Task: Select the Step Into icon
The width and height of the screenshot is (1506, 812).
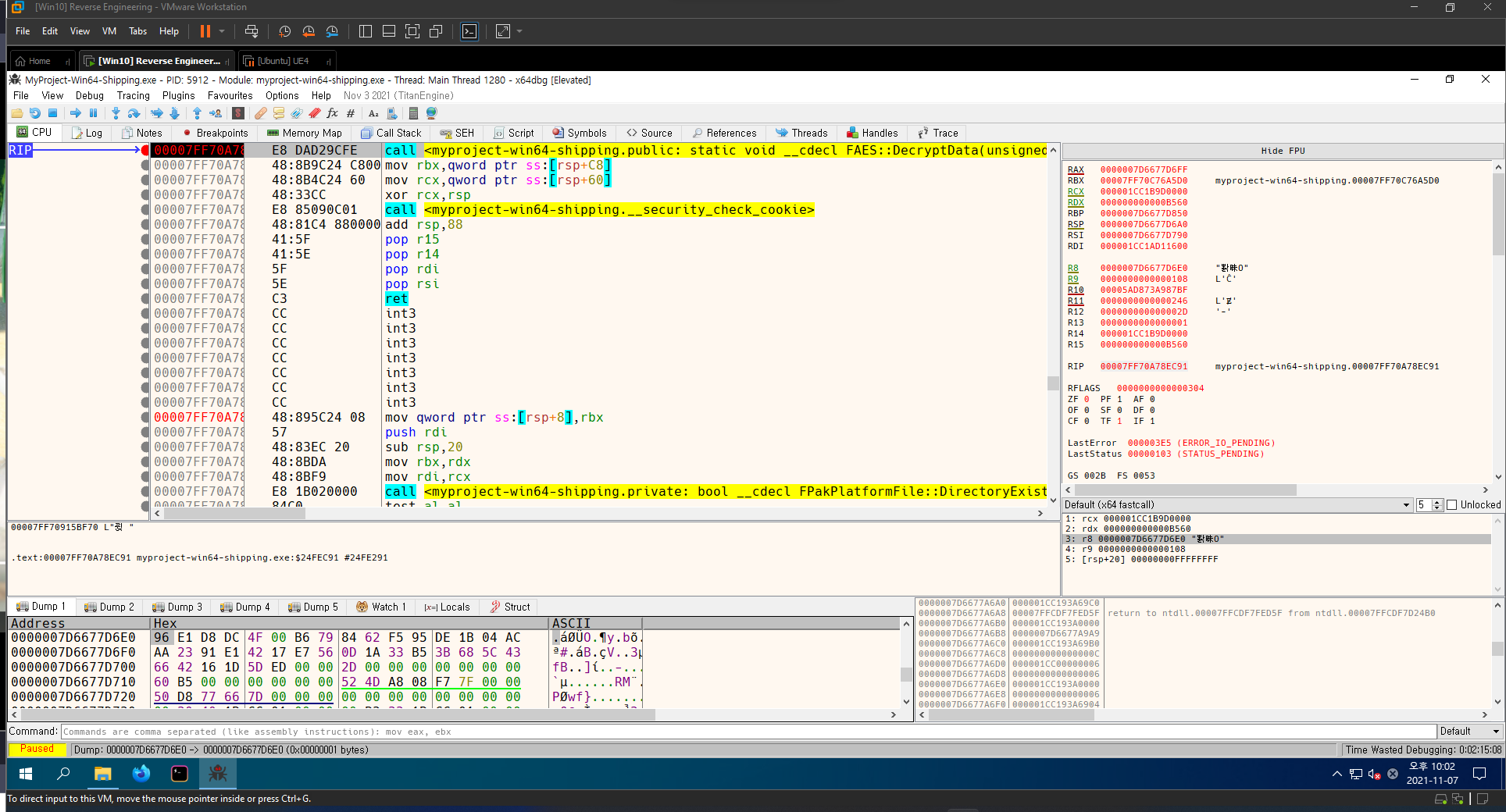Action: (x=116, y=113)
